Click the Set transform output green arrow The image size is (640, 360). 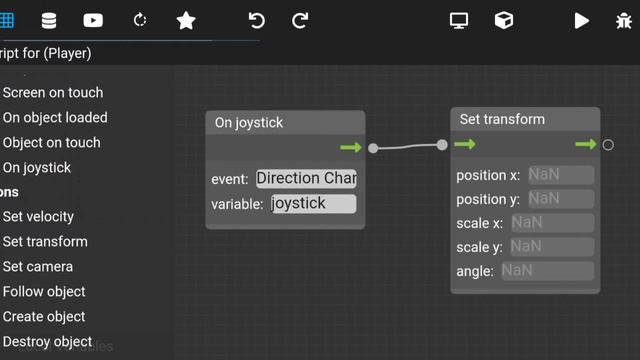(x=586, y=144)
